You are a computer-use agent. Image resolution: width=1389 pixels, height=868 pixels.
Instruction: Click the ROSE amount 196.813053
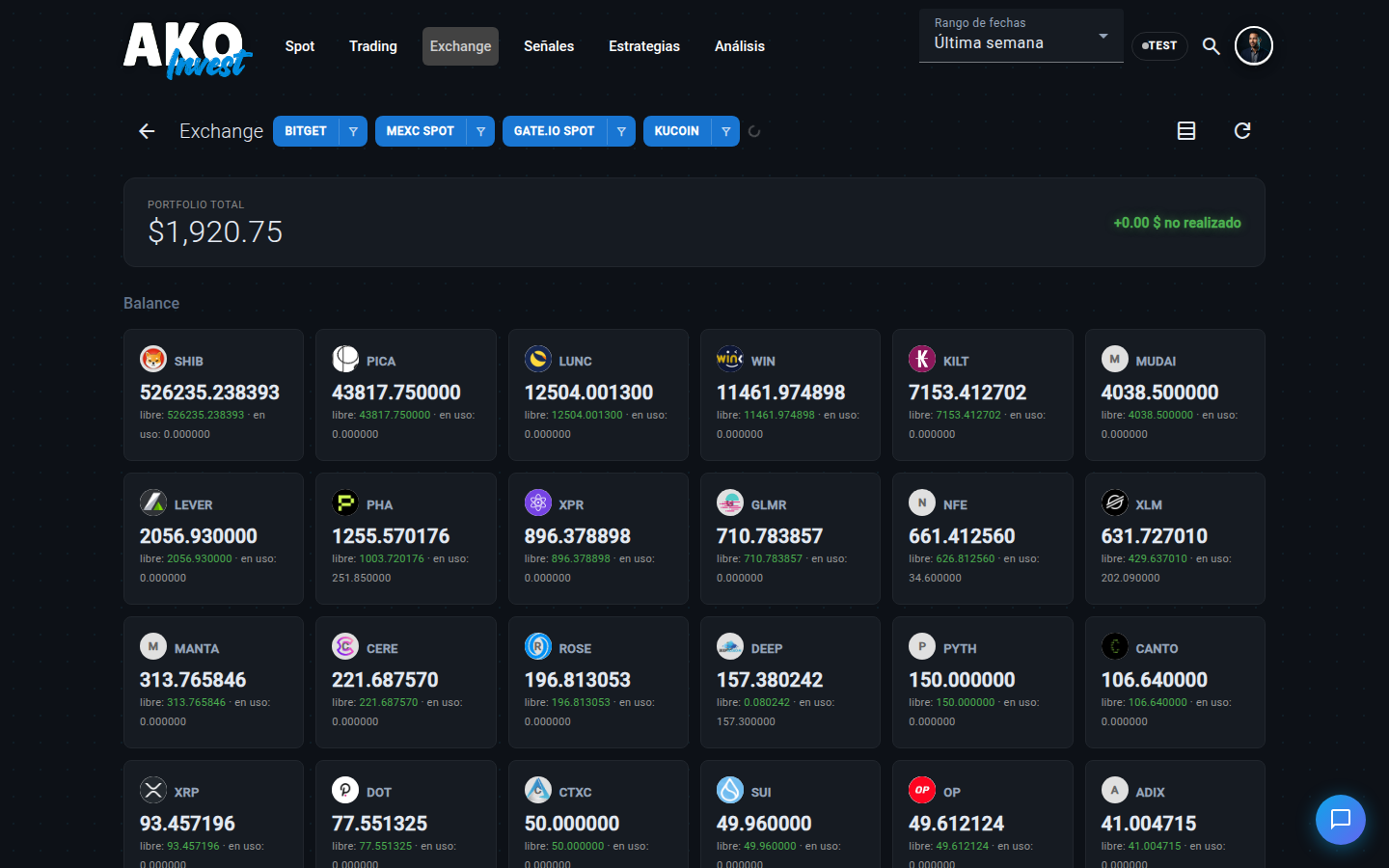click(578, 680)
